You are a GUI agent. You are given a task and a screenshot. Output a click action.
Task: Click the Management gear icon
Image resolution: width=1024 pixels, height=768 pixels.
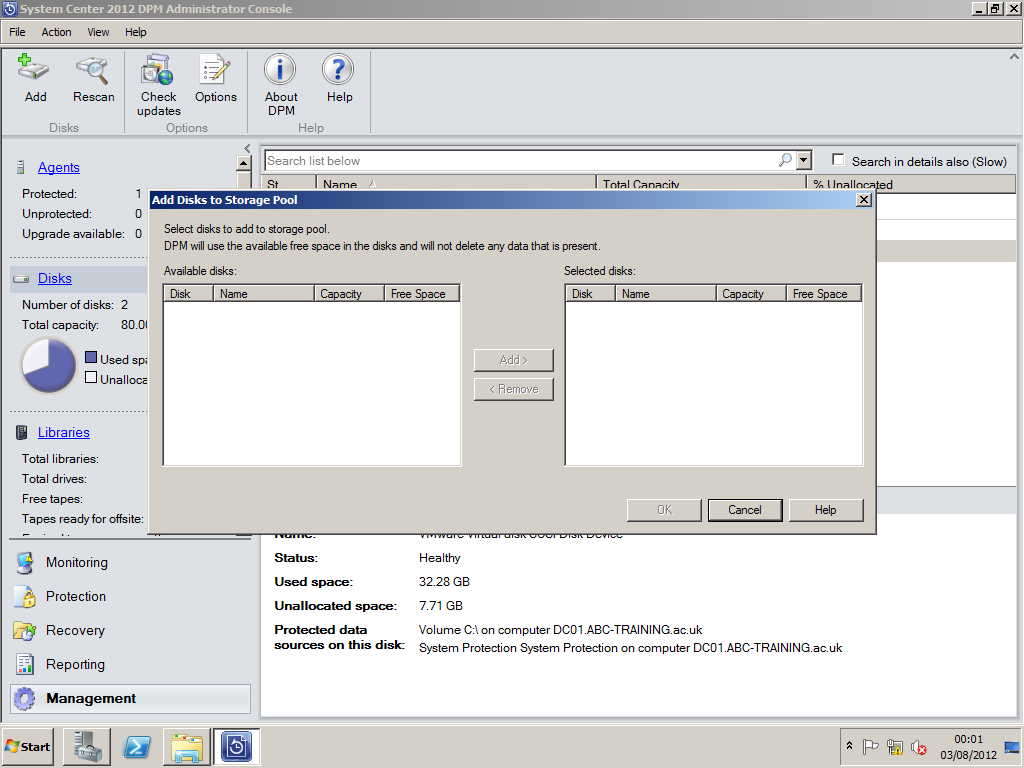(25, 698)
